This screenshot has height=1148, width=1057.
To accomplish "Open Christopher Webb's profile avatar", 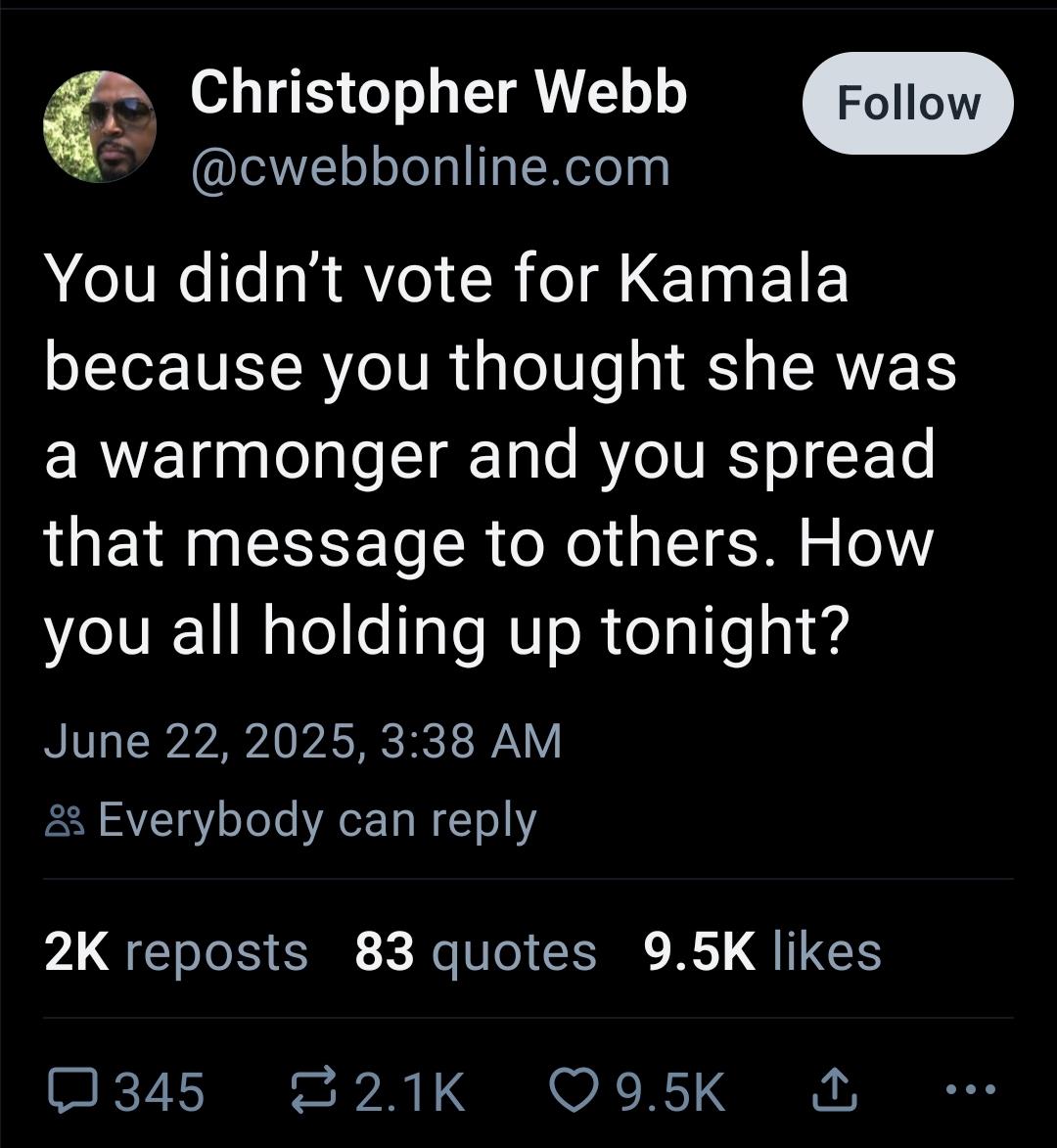I will tap(99, 128).
